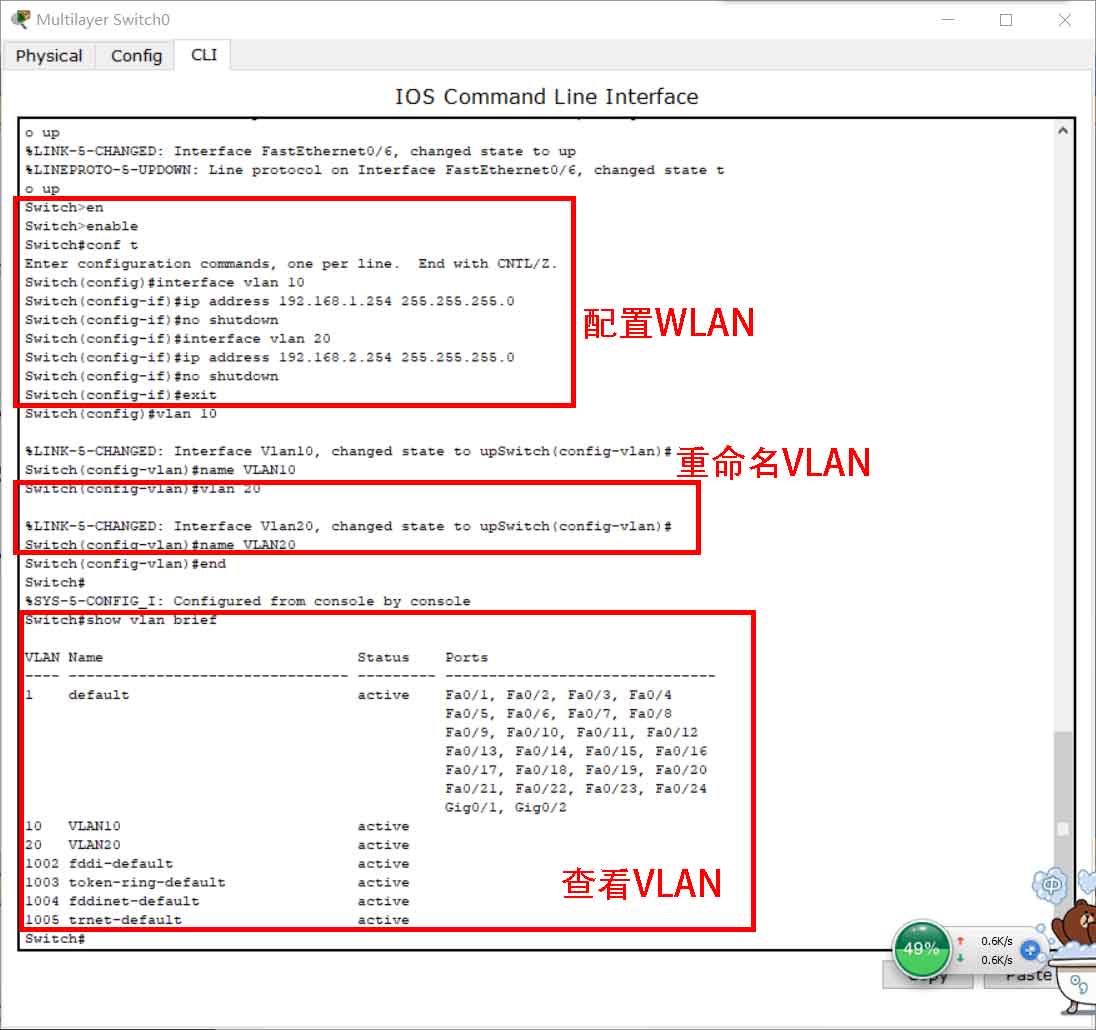
Task: Open the Config tab
Action: (136, 56)
